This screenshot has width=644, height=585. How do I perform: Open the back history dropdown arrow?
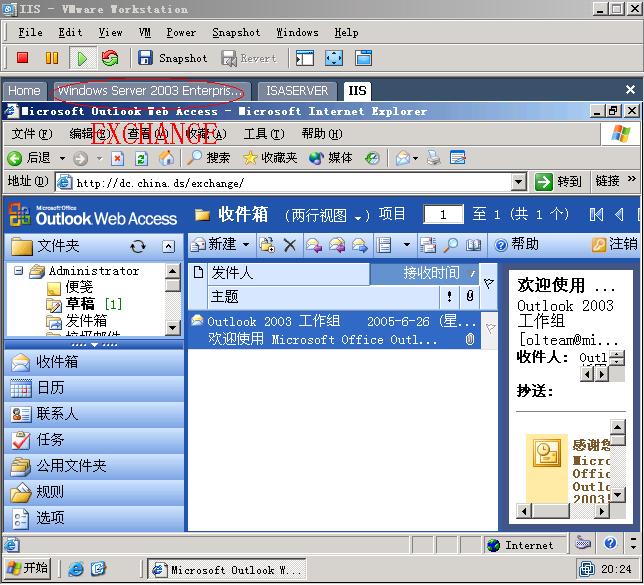coord(62,158)
